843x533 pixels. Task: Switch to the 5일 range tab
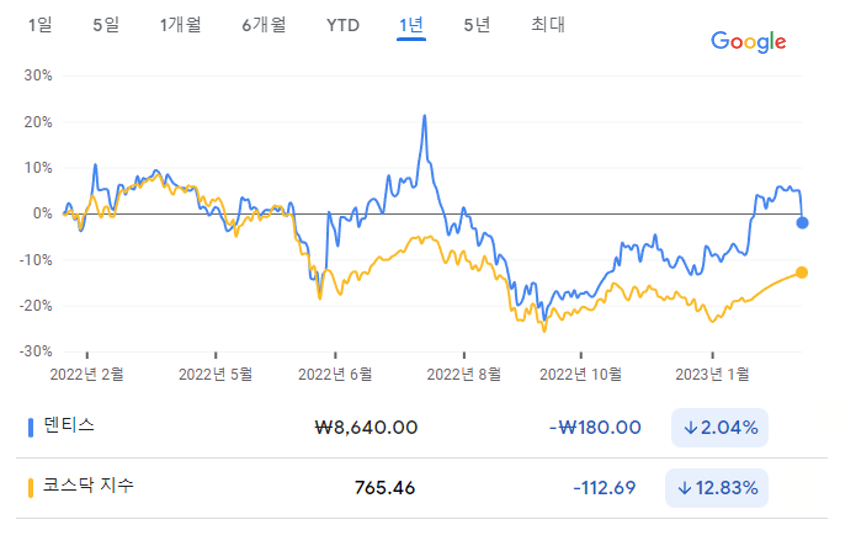click(105, 25)
